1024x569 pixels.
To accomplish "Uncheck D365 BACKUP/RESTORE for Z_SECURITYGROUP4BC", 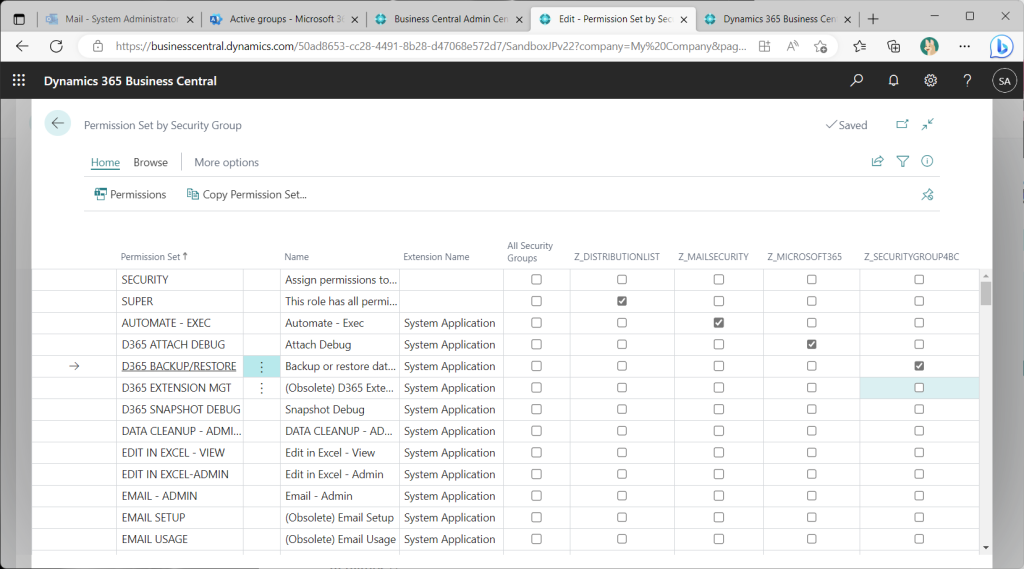I will 919,366.
